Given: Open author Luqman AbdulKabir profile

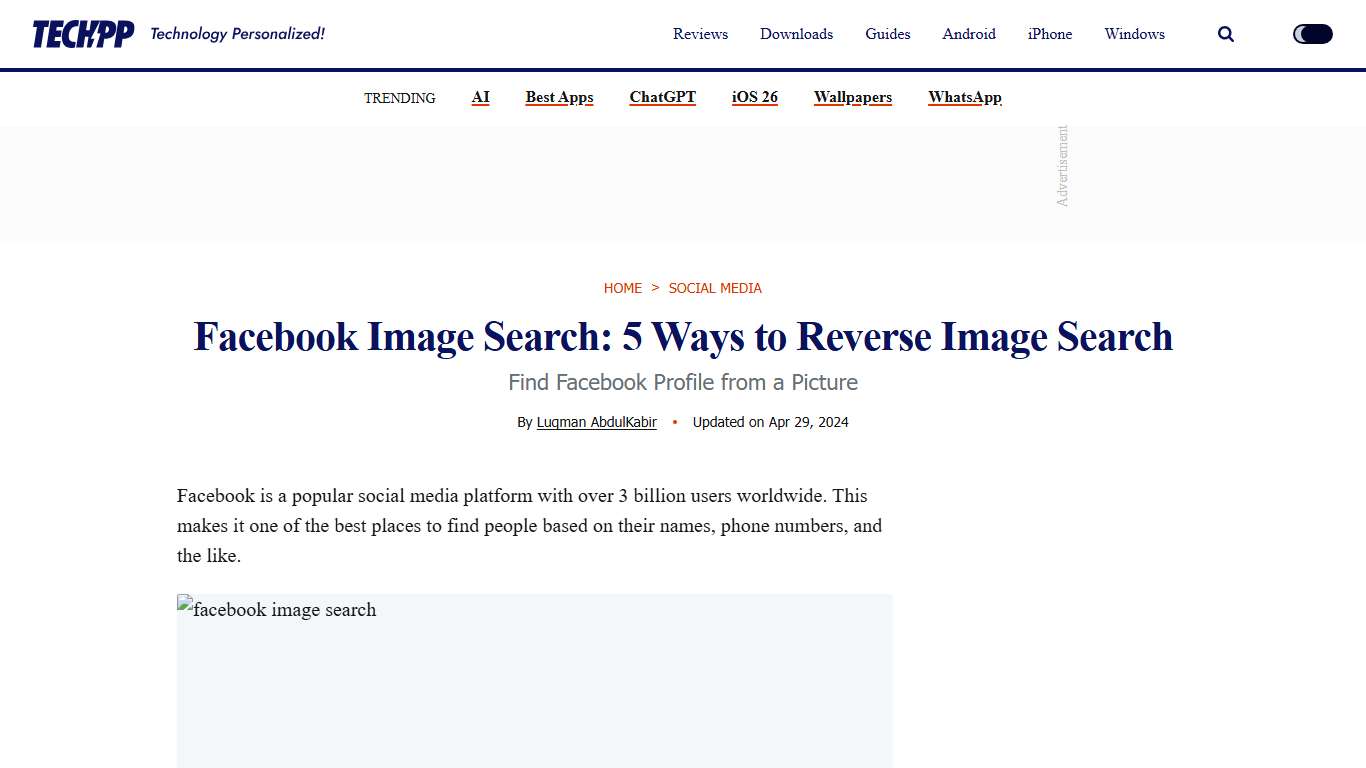Looking at the screenshot, I should click(596, 421).
